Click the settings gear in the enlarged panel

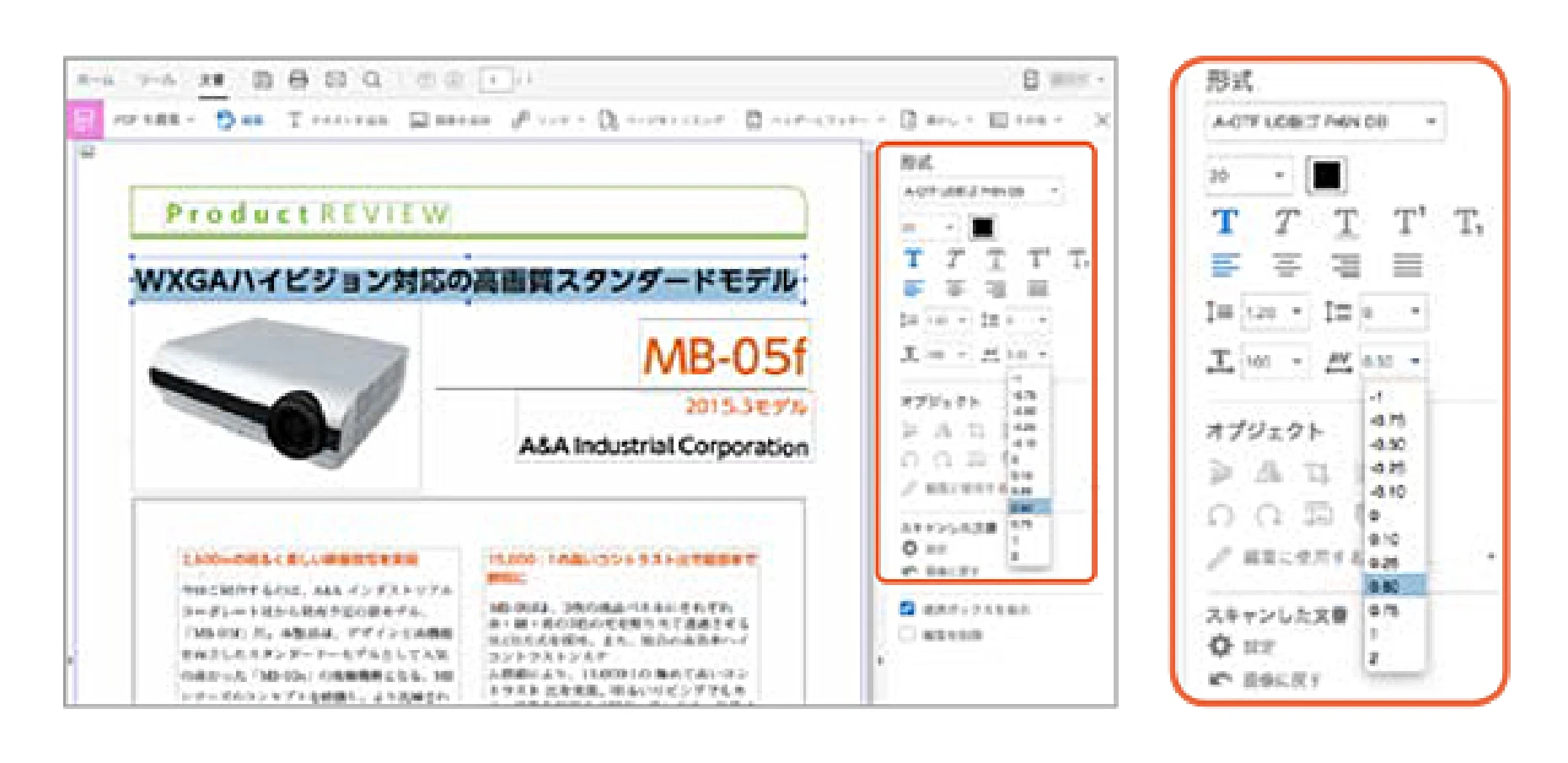(x=1220, y=647)
